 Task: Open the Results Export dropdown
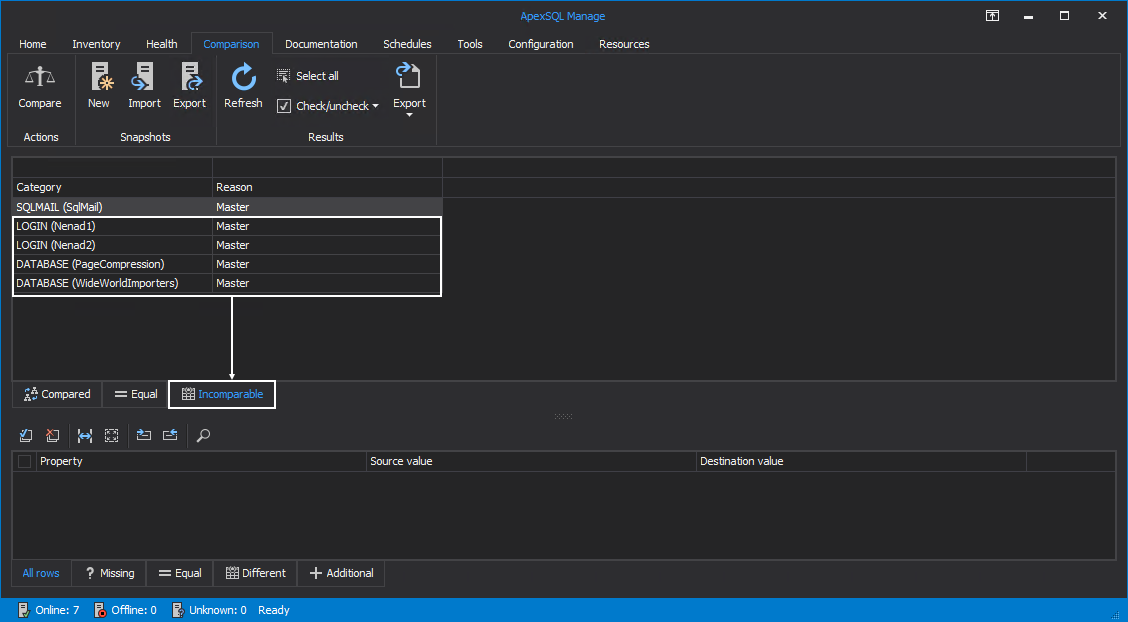pos(409,90)
